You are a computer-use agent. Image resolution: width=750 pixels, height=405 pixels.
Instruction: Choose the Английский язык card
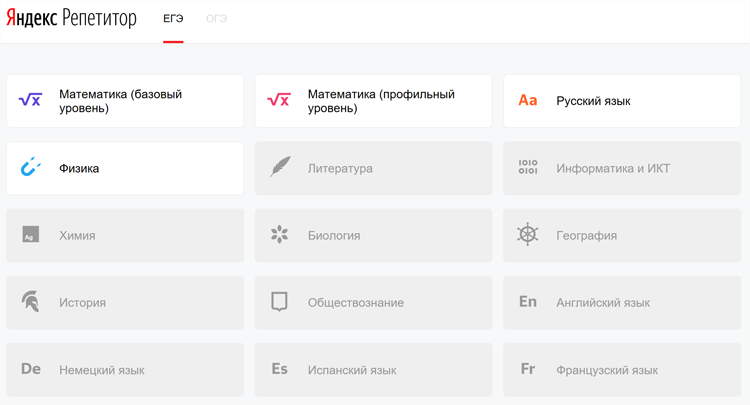622,302
